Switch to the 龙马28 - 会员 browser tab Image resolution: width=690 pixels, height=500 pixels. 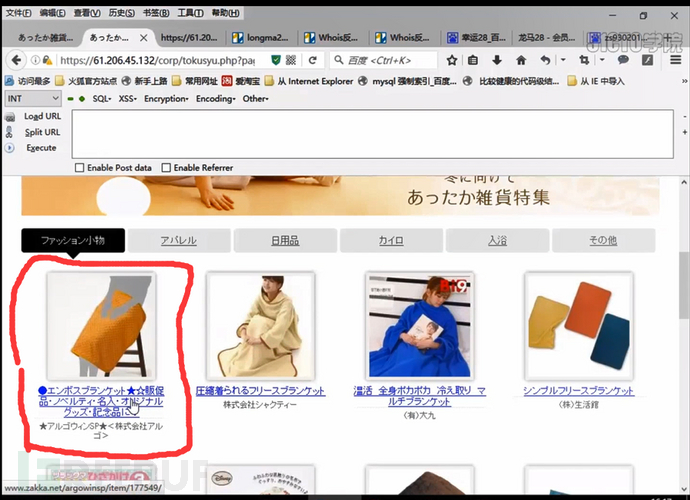click(x=547, y=38)
